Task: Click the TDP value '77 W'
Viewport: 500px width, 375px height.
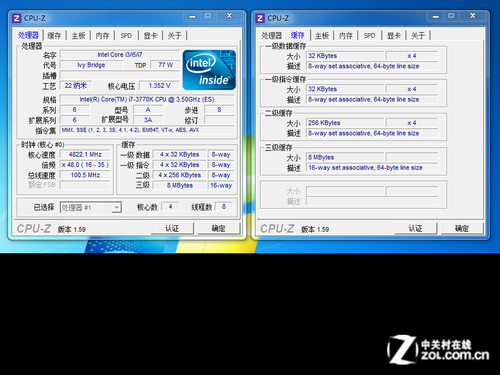Action: tap(165, 65)
